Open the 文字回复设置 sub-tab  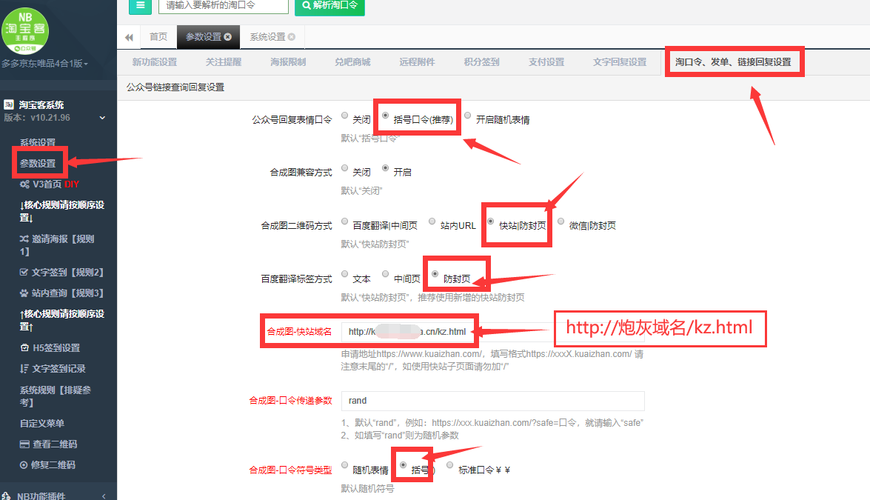tap(620, 62)
